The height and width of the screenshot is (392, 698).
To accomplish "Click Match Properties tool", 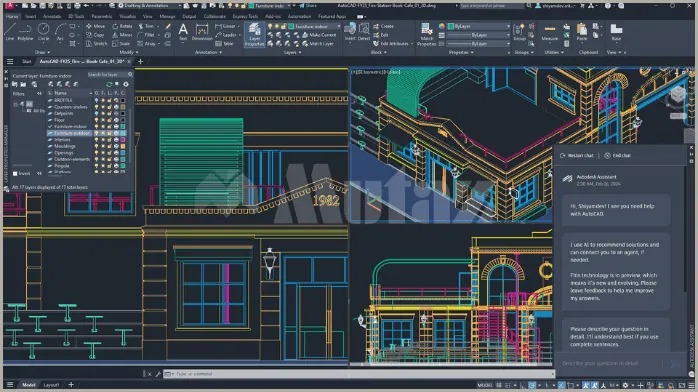I will (426, 34).
